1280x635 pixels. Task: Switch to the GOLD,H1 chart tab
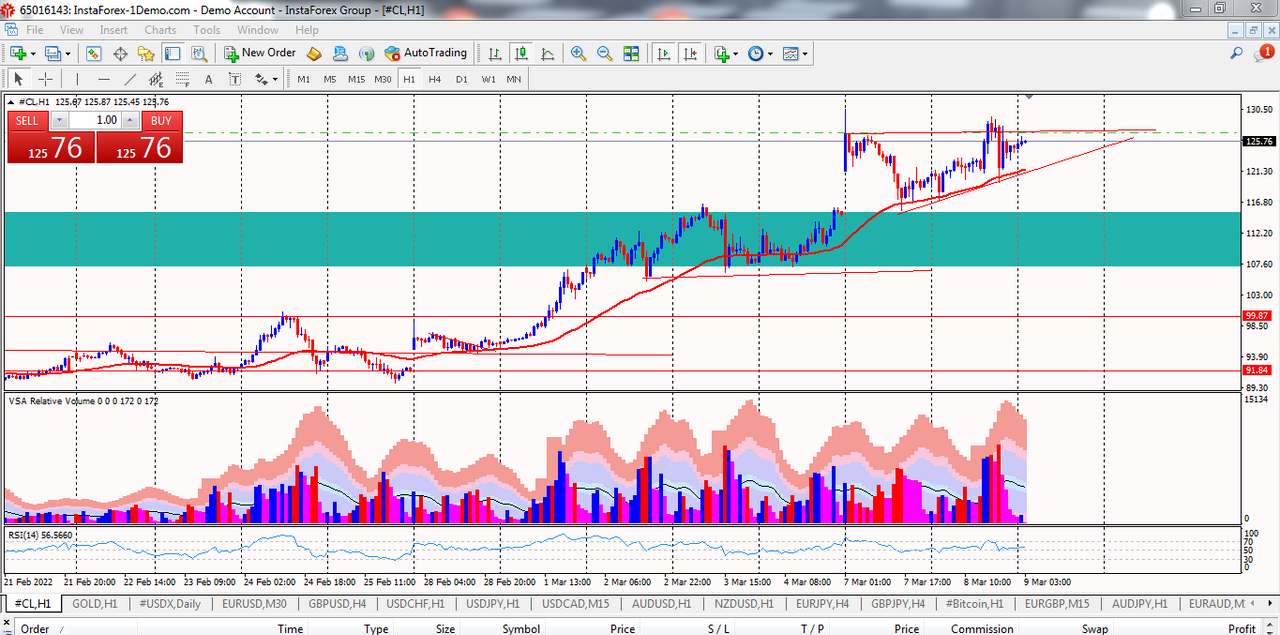pyautogui.click(x=95, y=604)
